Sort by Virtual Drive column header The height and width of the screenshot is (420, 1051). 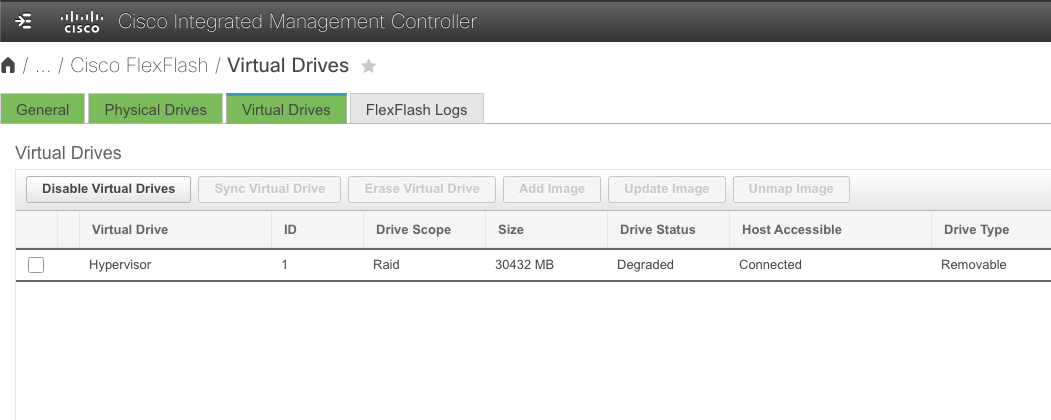[x=129, y=230]
